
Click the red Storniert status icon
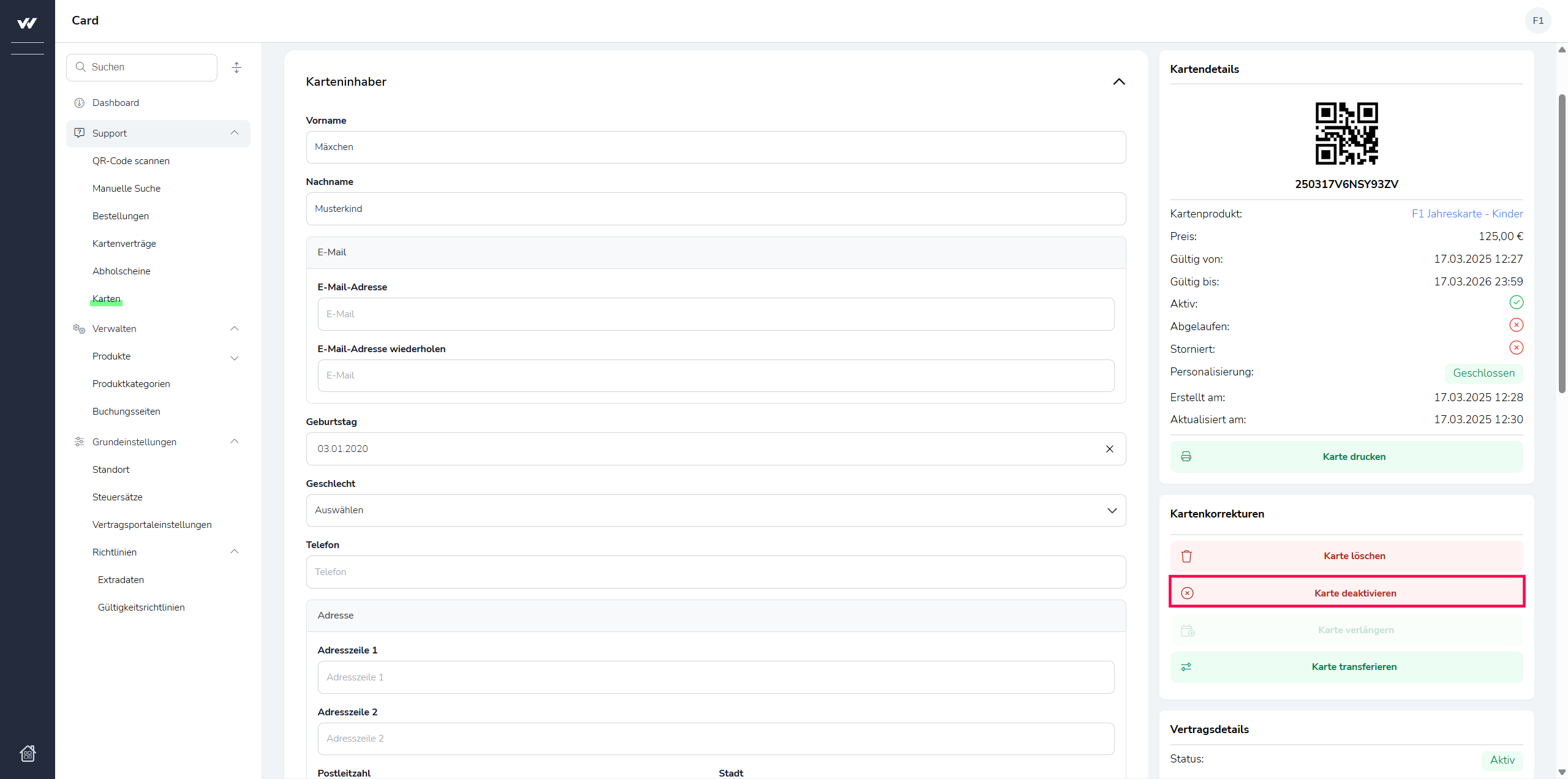pyautogui.click(x=1516, y=348)
